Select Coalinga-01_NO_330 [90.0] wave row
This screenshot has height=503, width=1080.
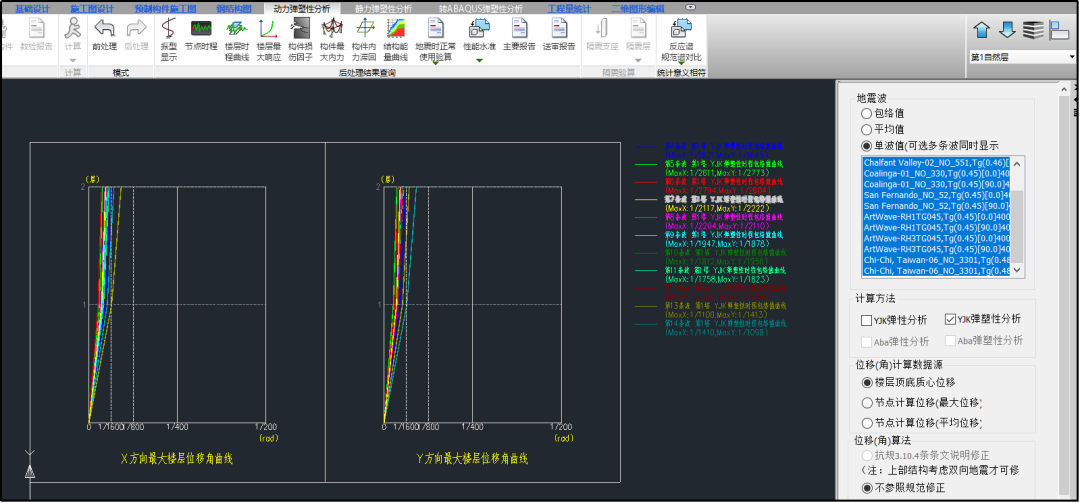pyautogui.click(x=936, y=185)
